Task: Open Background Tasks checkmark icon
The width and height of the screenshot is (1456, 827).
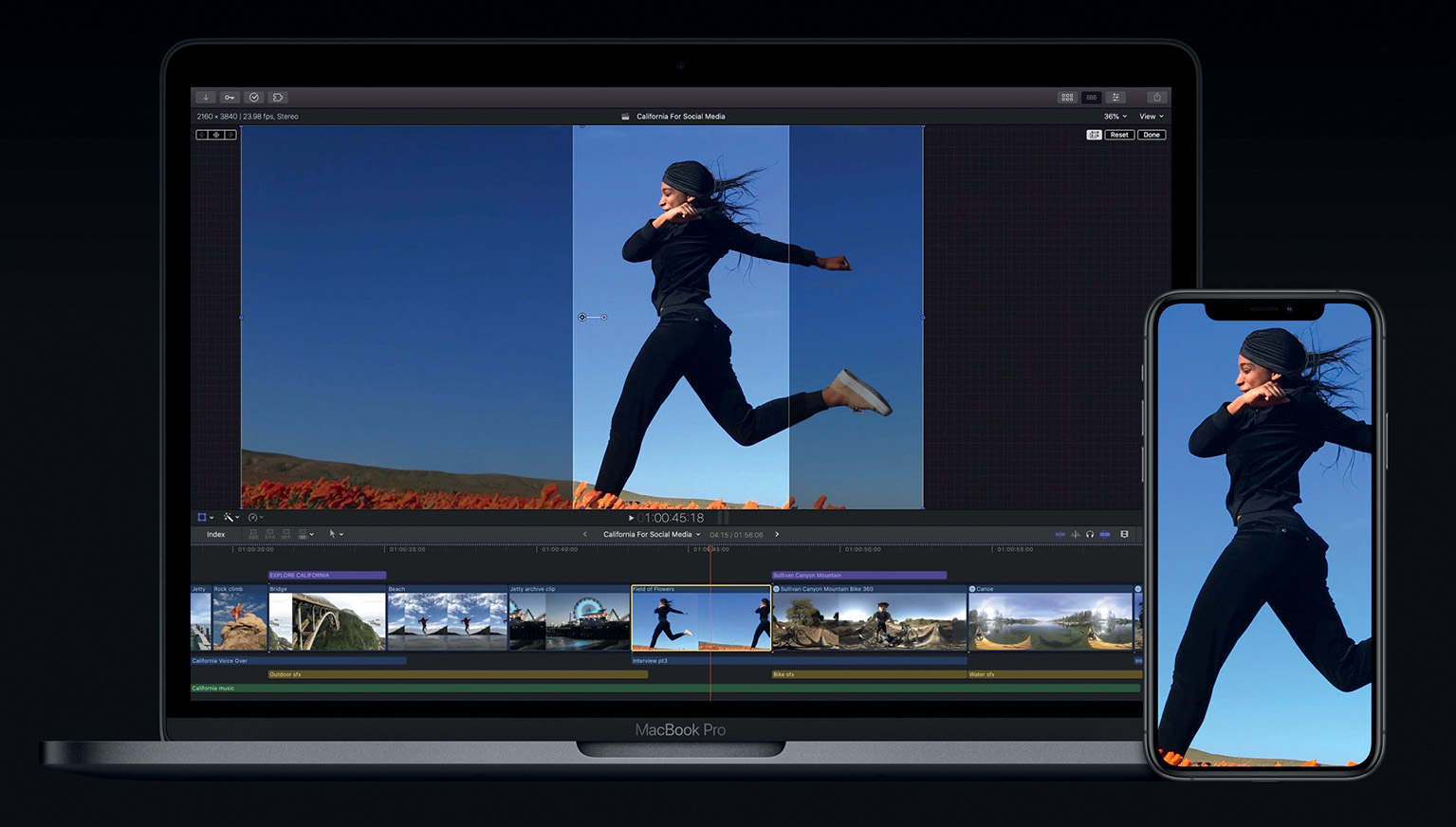Action: click(x=254, y=98)
